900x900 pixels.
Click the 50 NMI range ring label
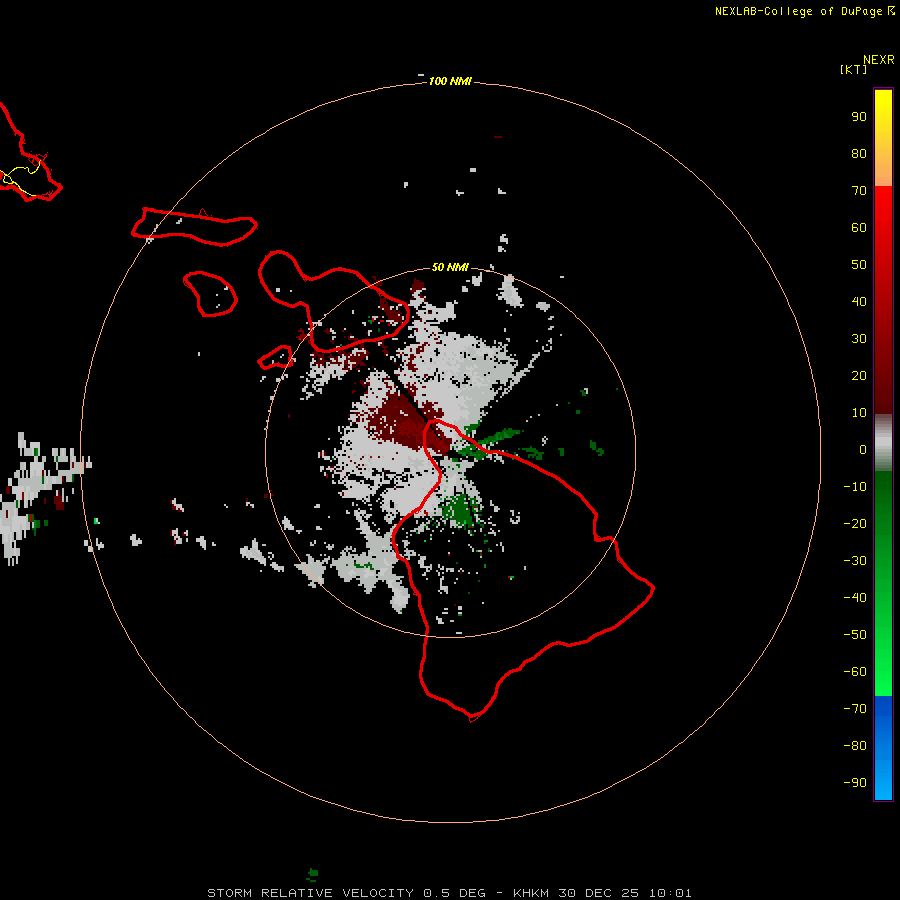(x=450, y=267)
